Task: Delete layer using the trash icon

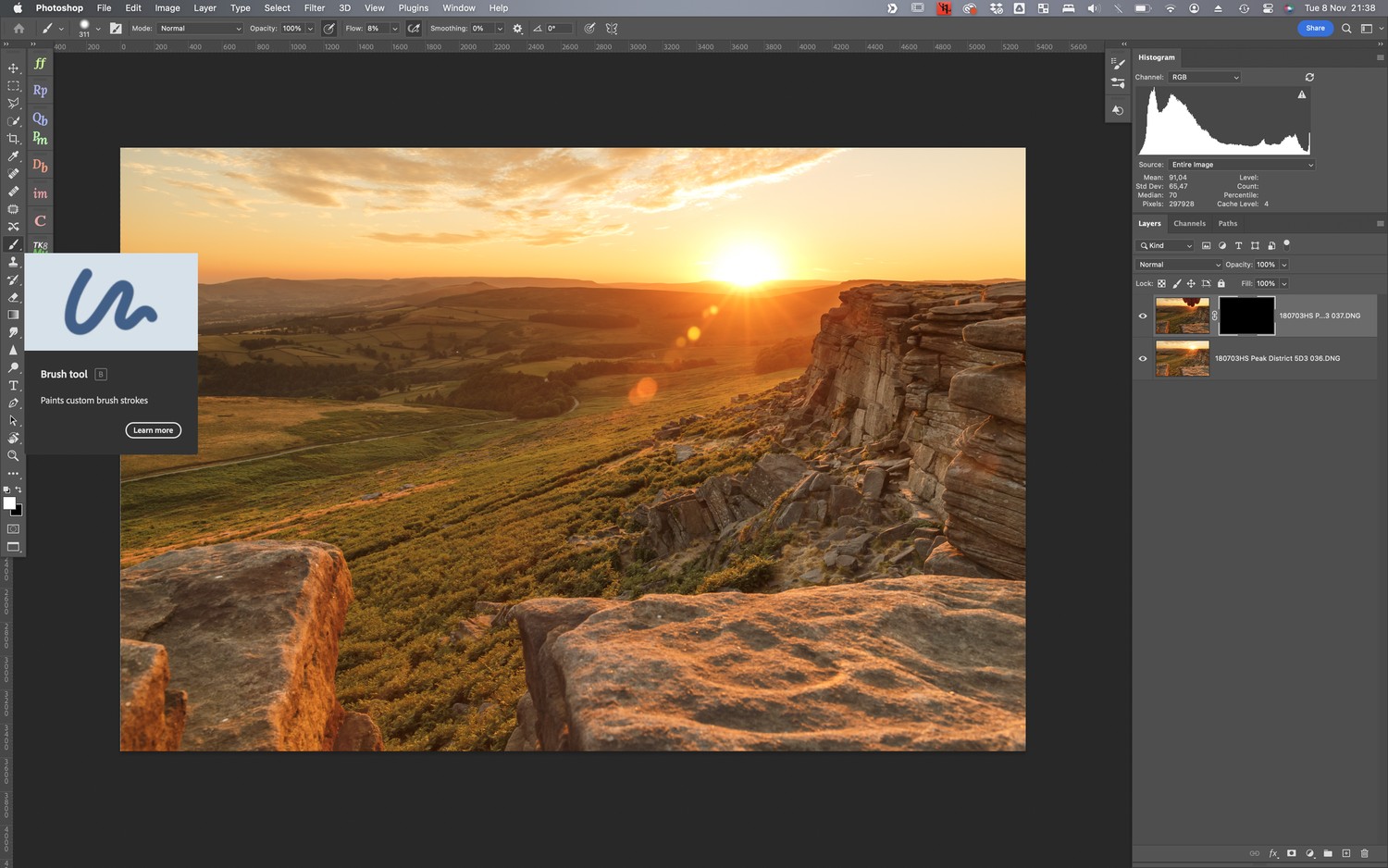Action: [x=1364, y=853]
